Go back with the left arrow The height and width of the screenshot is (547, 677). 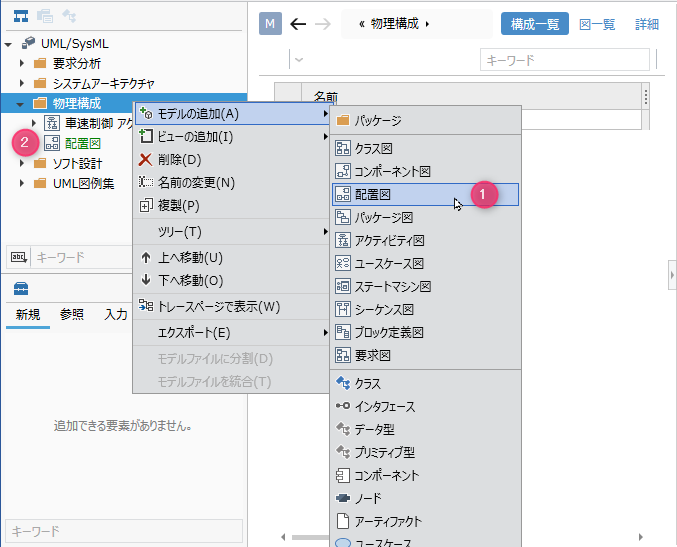[298, 24]
